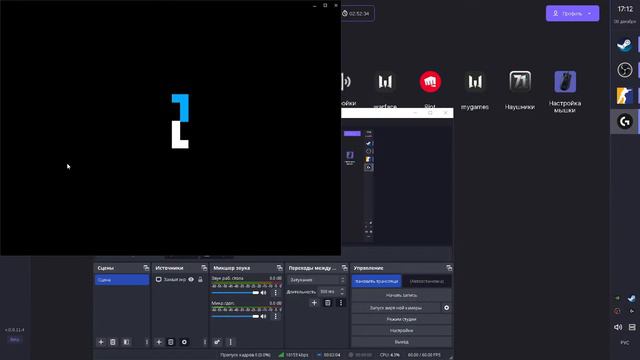Add a new source in Источники panel
The image size is (640, 360).
pyautogui.click(x=159, y=342)
